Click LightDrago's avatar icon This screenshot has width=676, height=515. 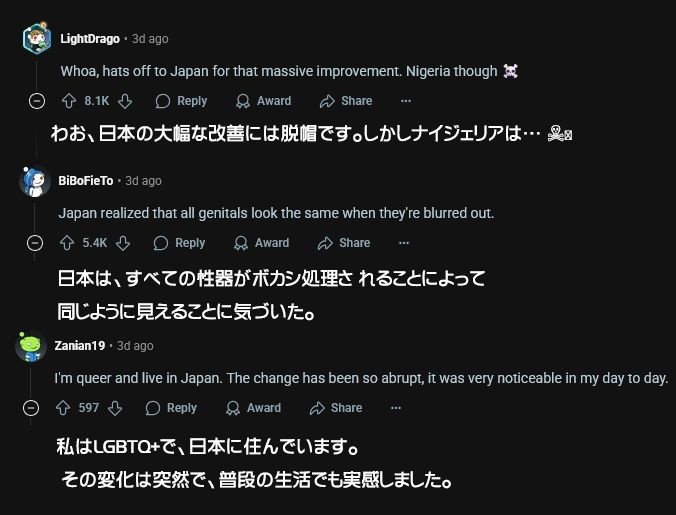pos(37,39)
